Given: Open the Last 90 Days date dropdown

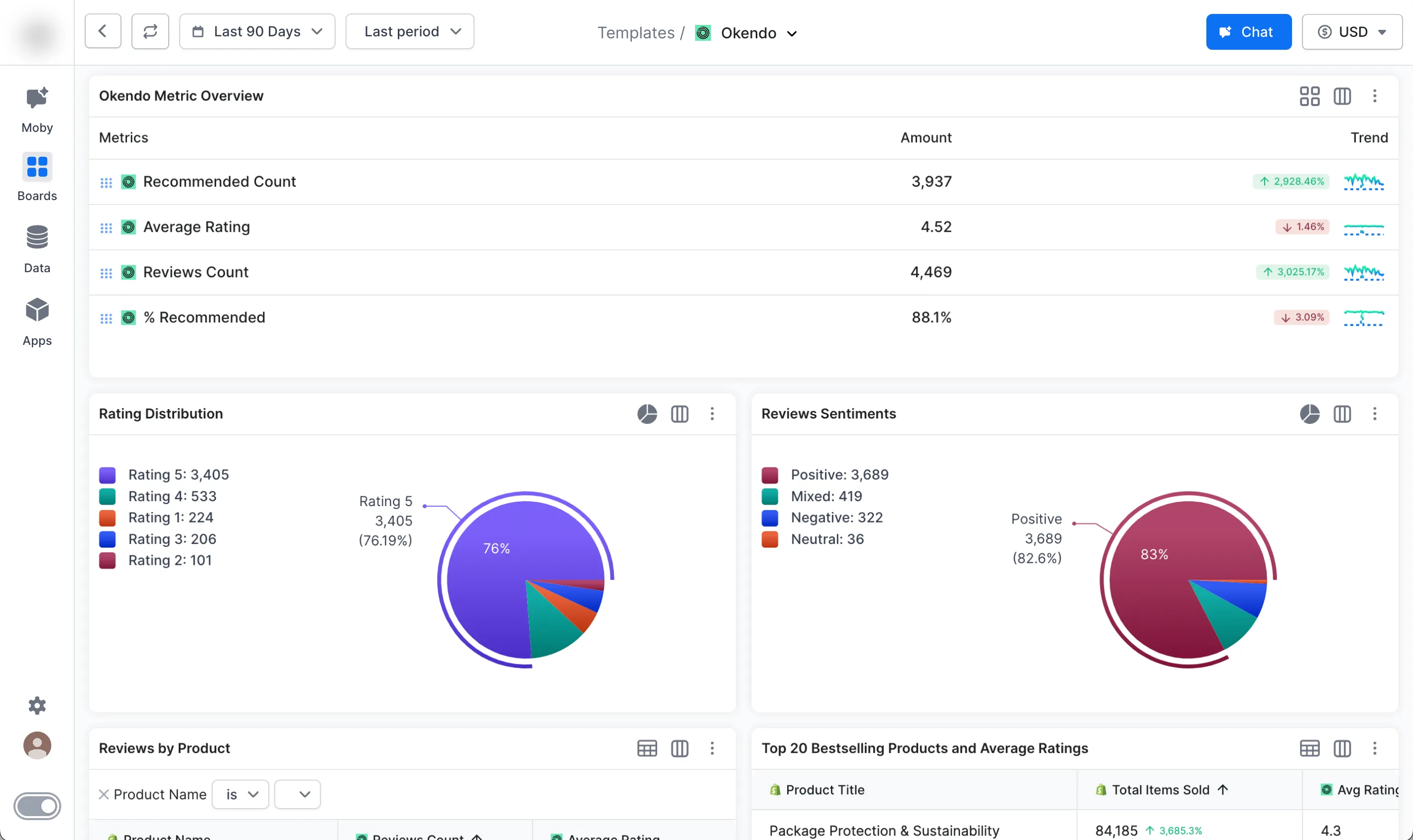Looking at the screenshot, I should point(257,32).
